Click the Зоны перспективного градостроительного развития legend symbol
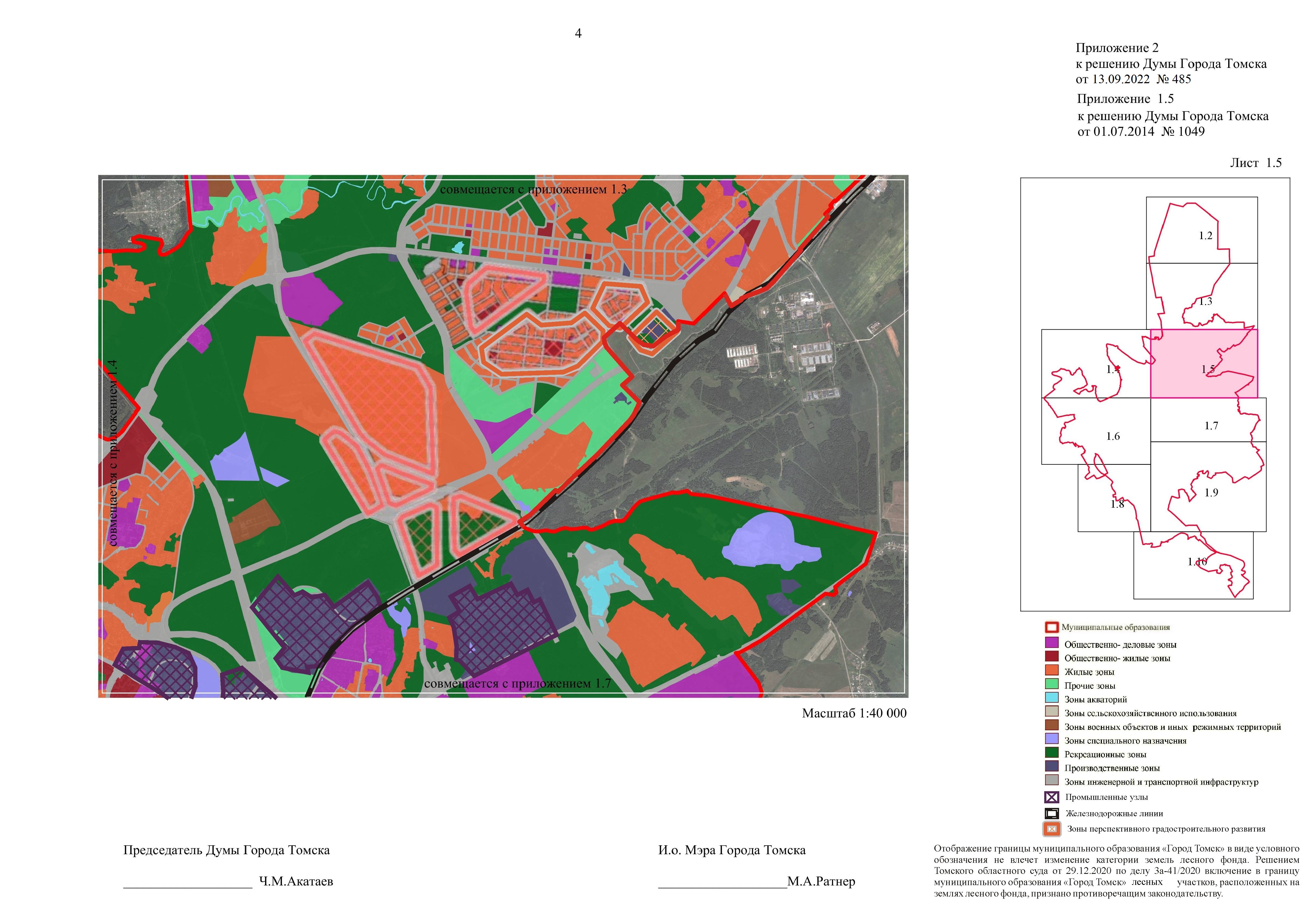 point(1051,829)
